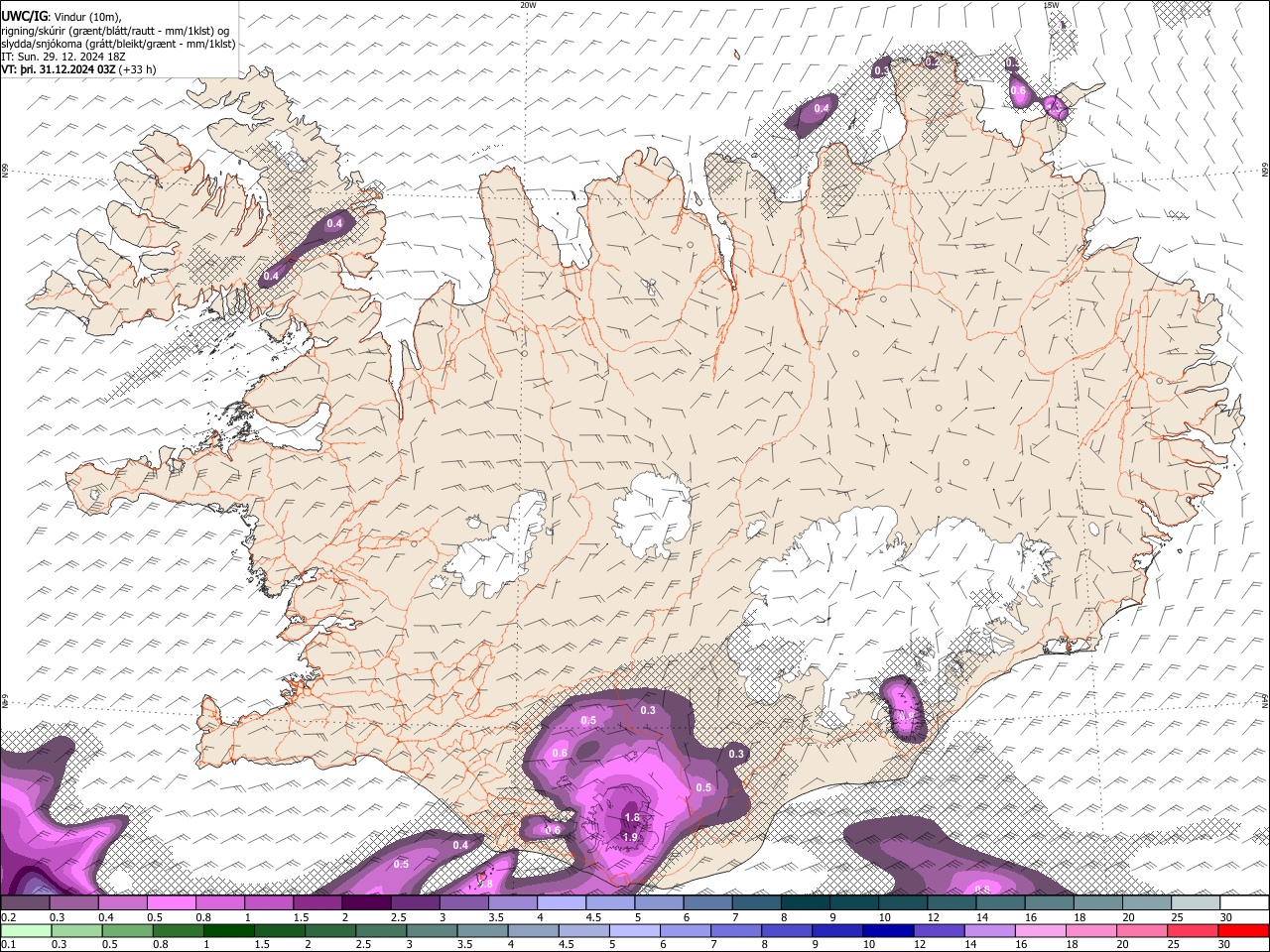The width and height of the screenshot is (1270, 952).
Task: Click the '(+33 h)' forecast offset text
Action: coord(138,69)
